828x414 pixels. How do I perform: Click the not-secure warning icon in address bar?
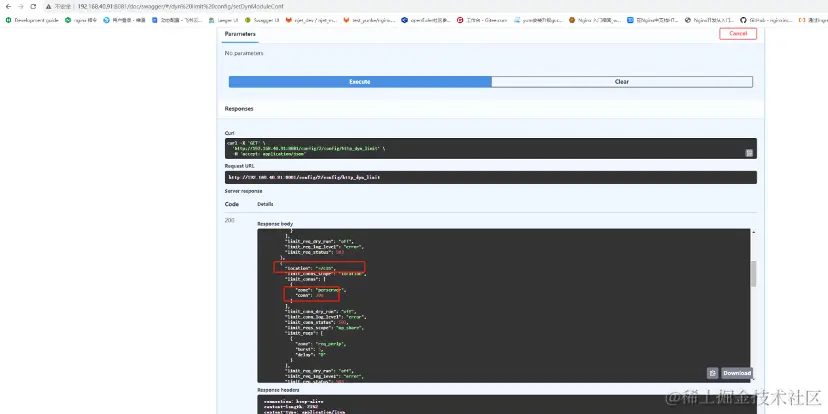[x=48, y=6]
